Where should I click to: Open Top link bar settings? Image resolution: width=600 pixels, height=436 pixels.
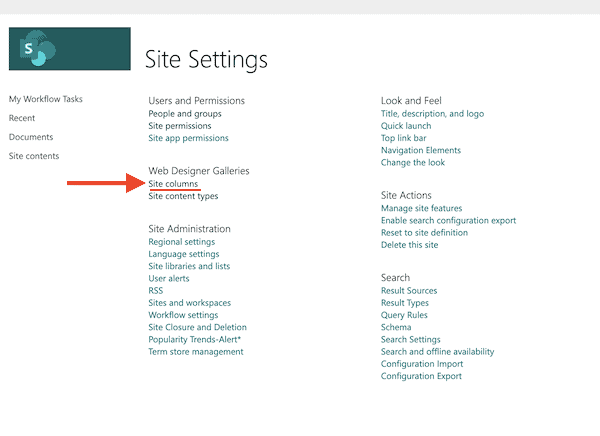tap(403, 138)
